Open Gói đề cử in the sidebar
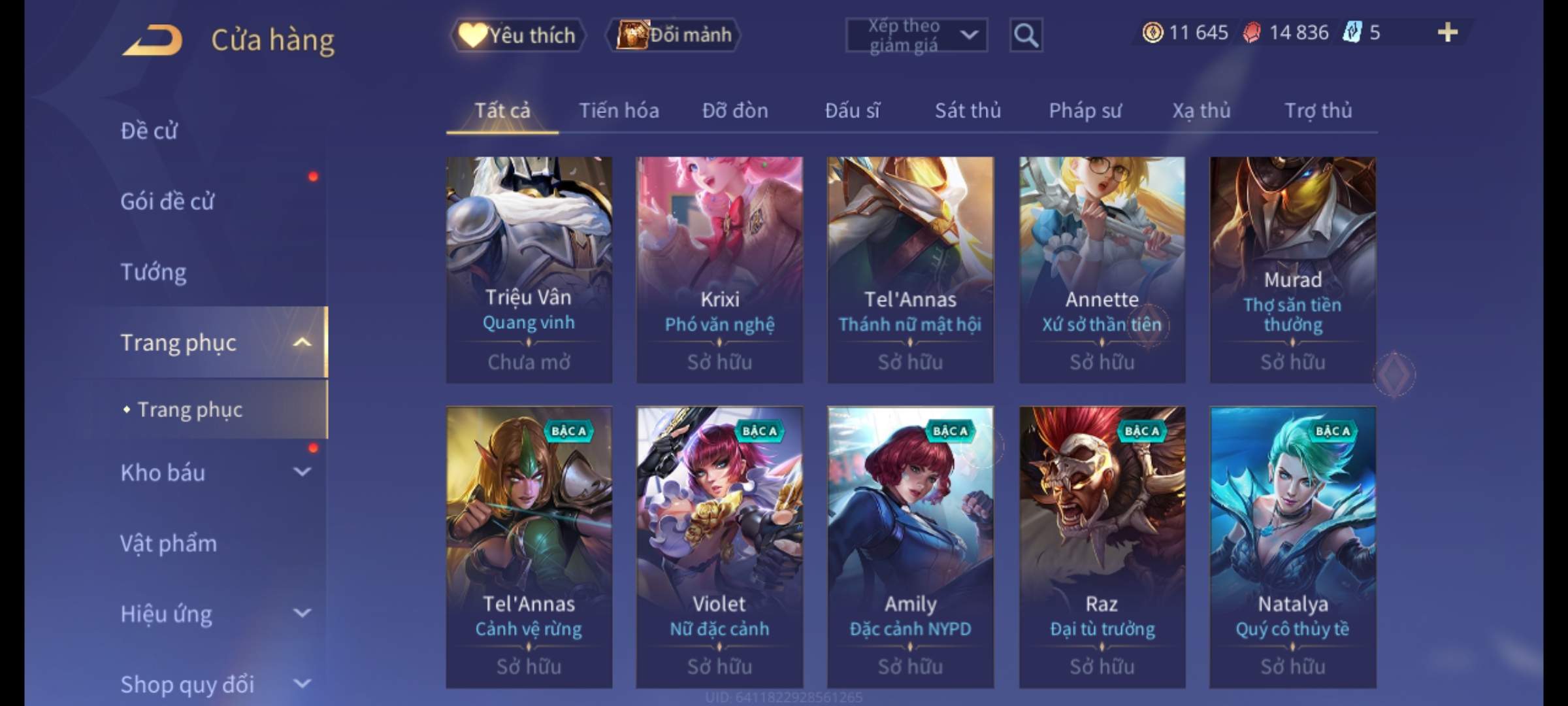The height and width of the screenshot is (706, 1568). [x=167, y=201]
